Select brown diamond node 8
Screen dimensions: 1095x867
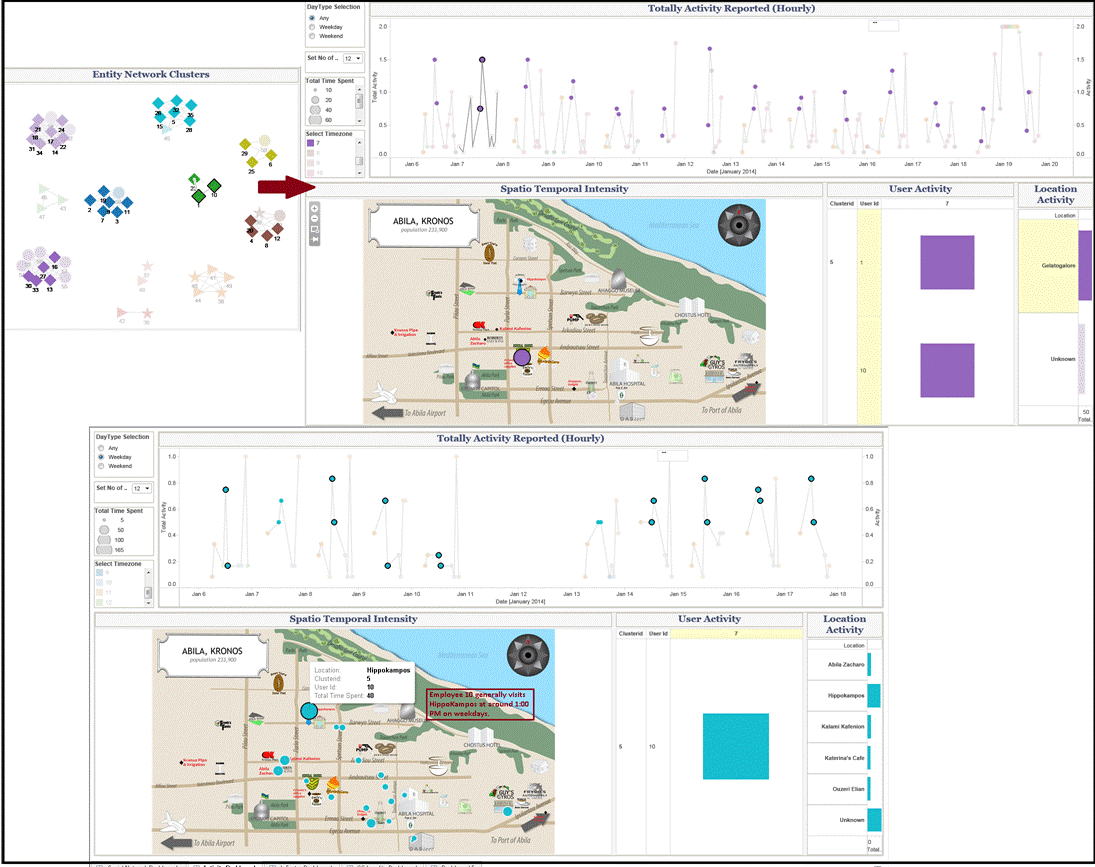pos(267,237)
